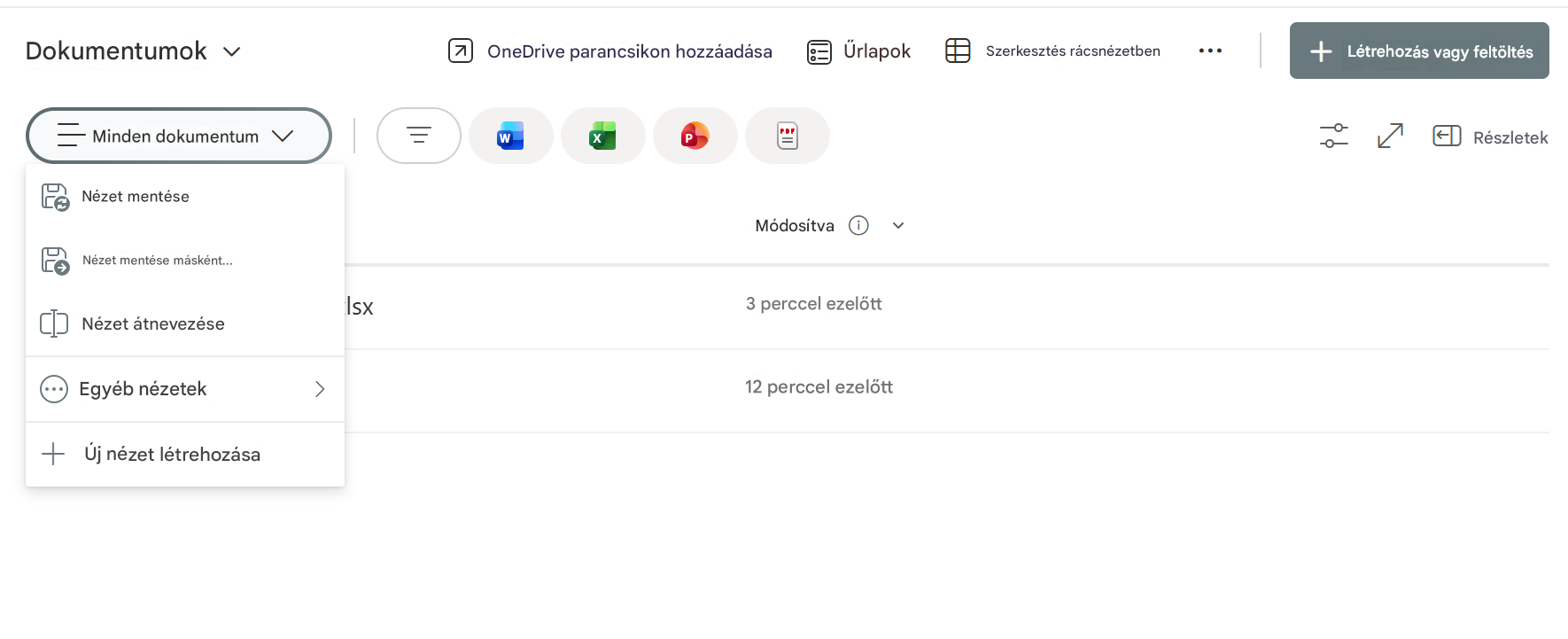The height and width of the screenshot is (639, 1568).
Task: Click OneDrive parancsikon hozzáadása
Action: pos(609,51)
